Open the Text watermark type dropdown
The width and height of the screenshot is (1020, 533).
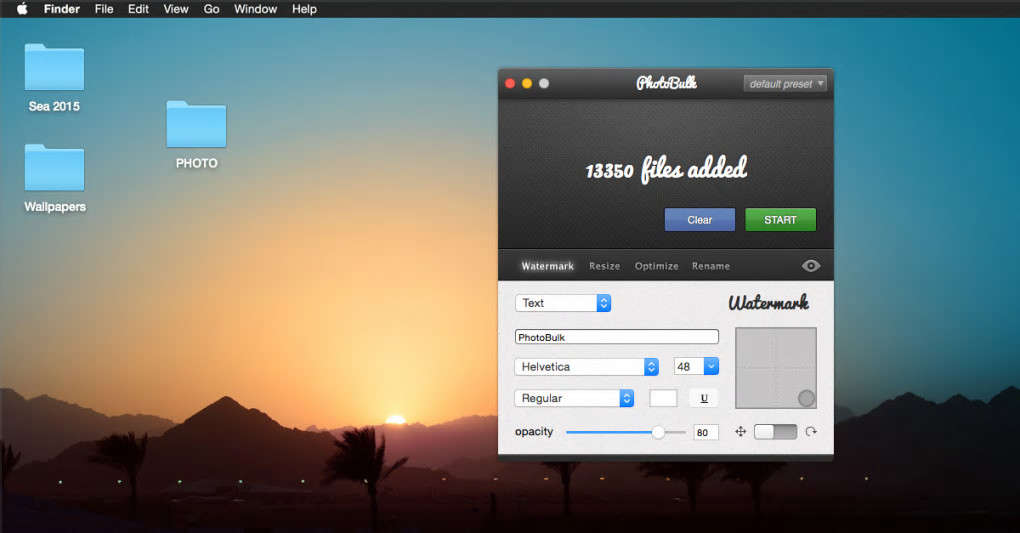(563, 303)
